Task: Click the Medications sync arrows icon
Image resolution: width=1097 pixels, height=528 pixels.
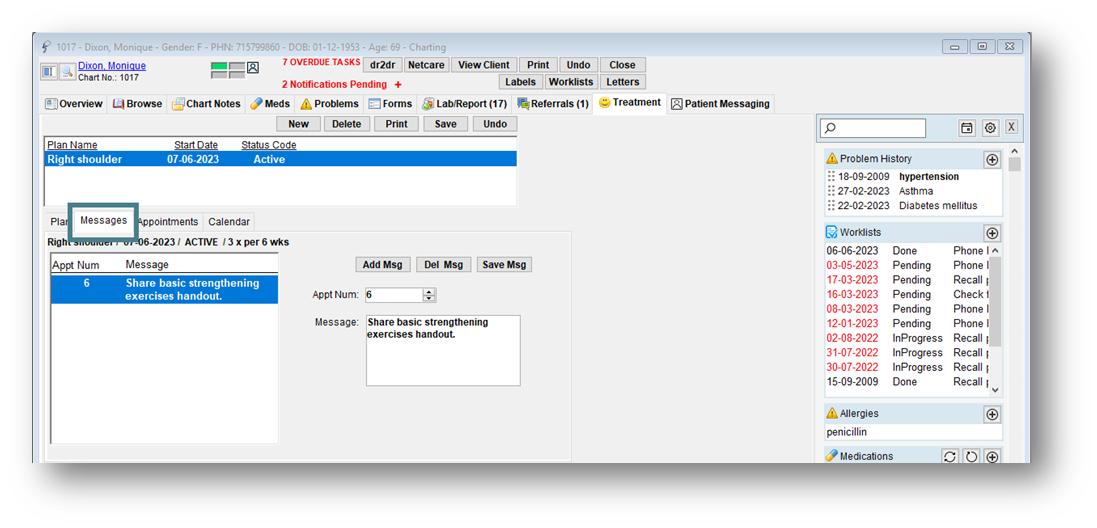Action: pos(949,457)
